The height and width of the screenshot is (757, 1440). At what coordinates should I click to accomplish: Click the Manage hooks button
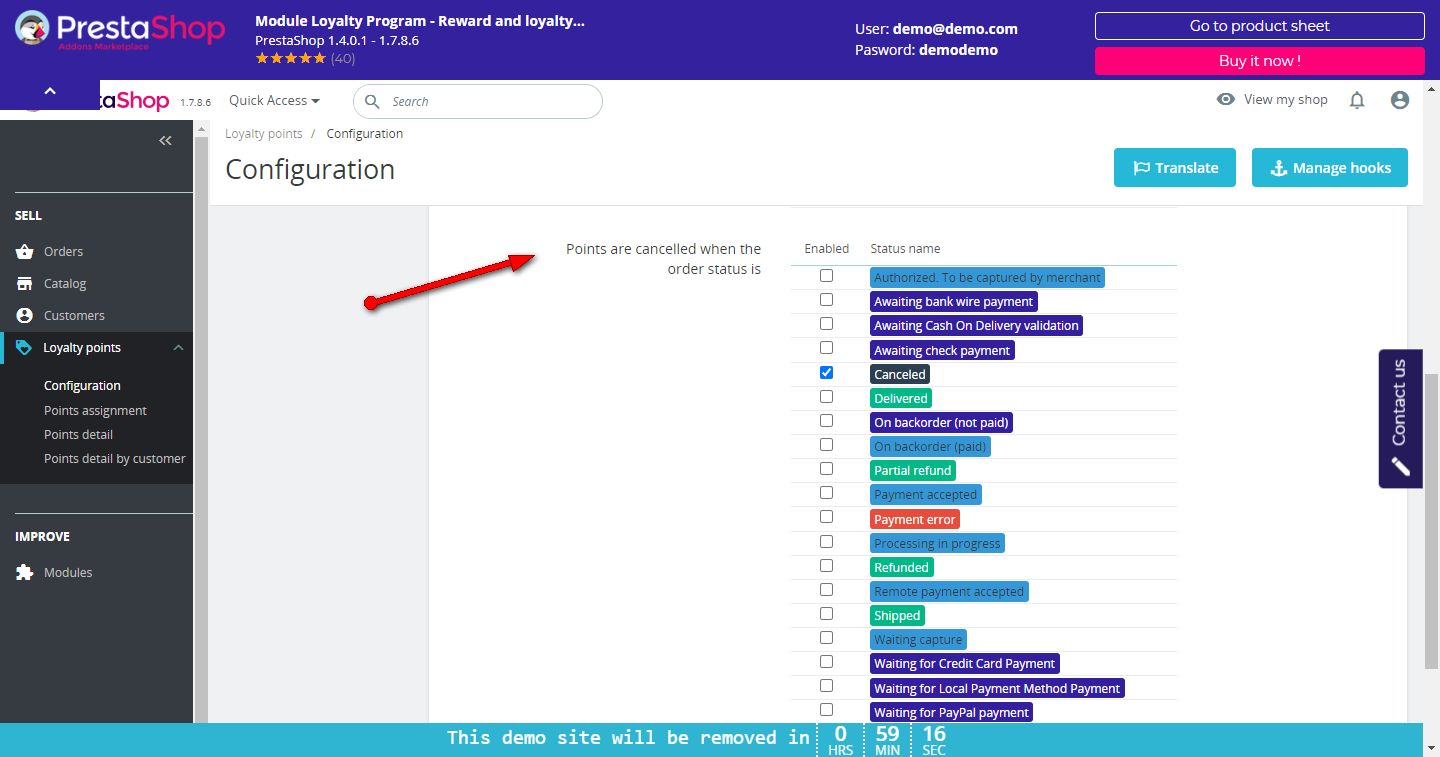[1330, 168]
